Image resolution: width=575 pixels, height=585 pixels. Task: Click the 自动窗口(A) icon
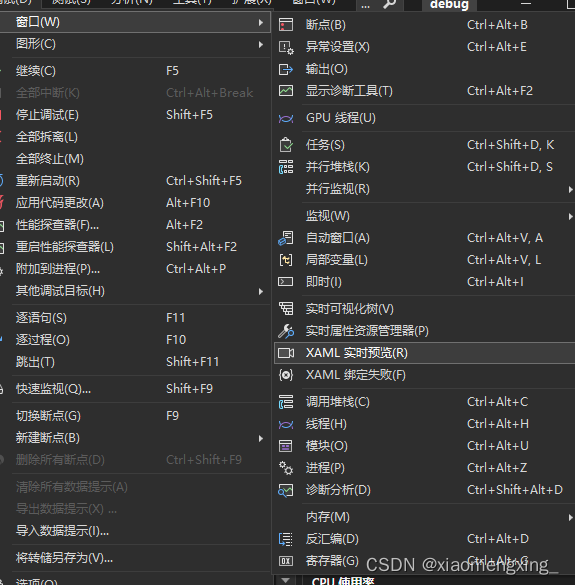(286, 238)
